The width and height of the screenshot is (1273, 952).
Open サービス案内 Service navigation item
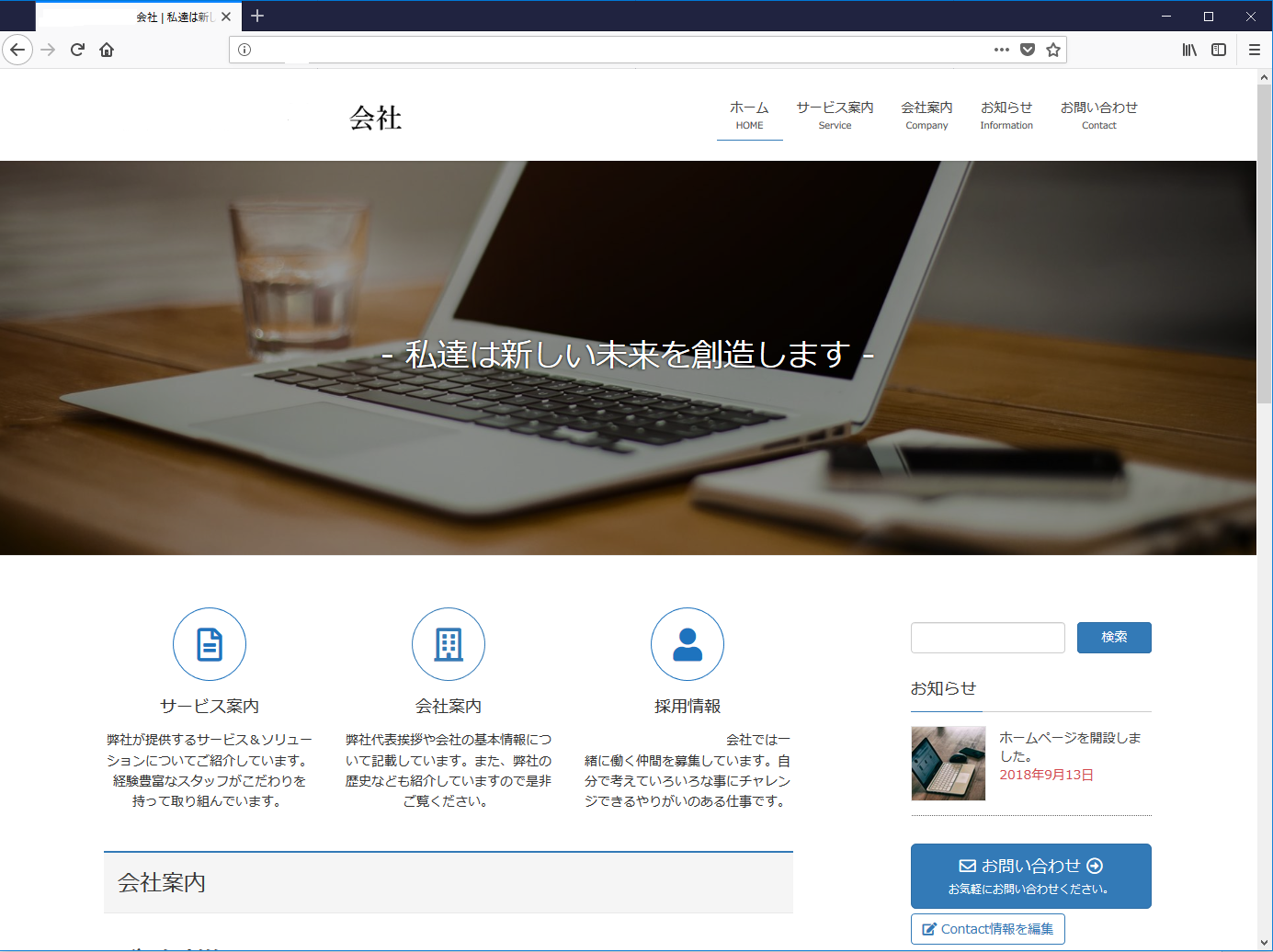pos(835,116)
